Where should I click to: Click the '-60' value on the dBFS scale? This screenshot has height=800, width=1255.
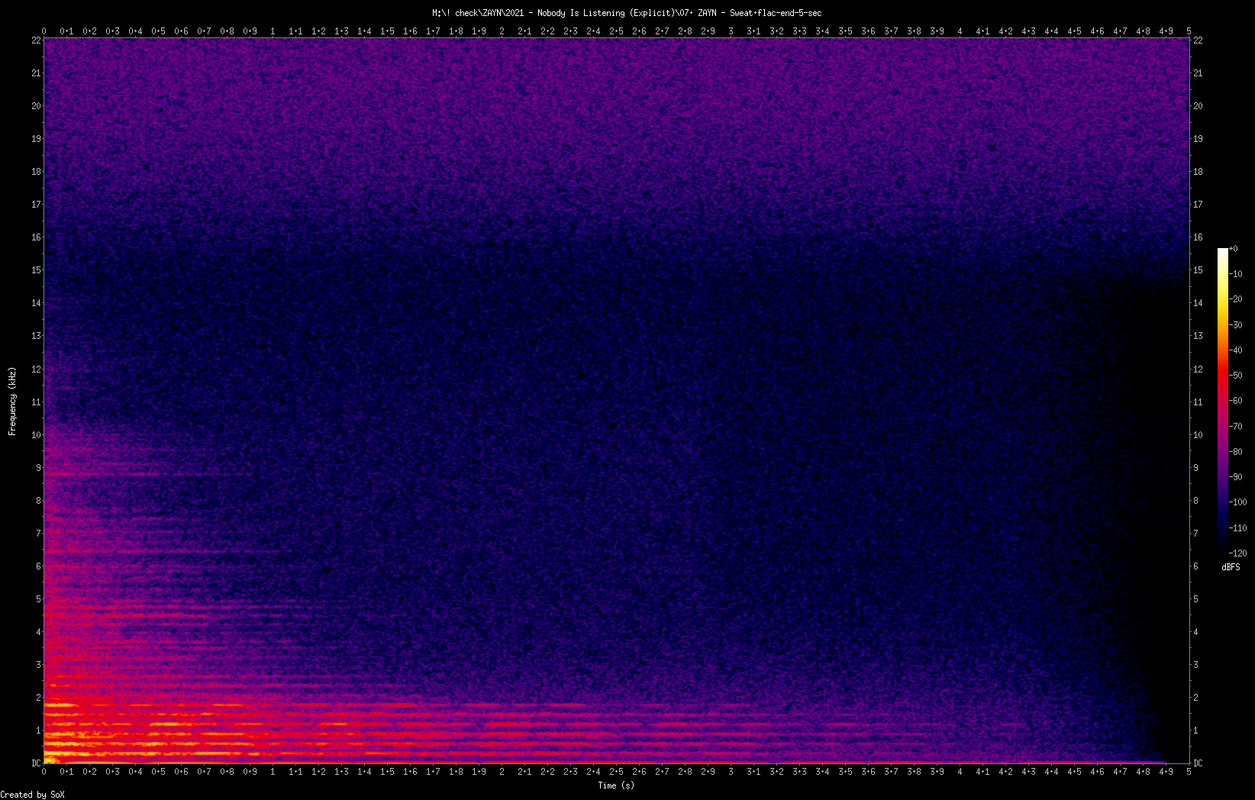click(x=1236, y=400)
